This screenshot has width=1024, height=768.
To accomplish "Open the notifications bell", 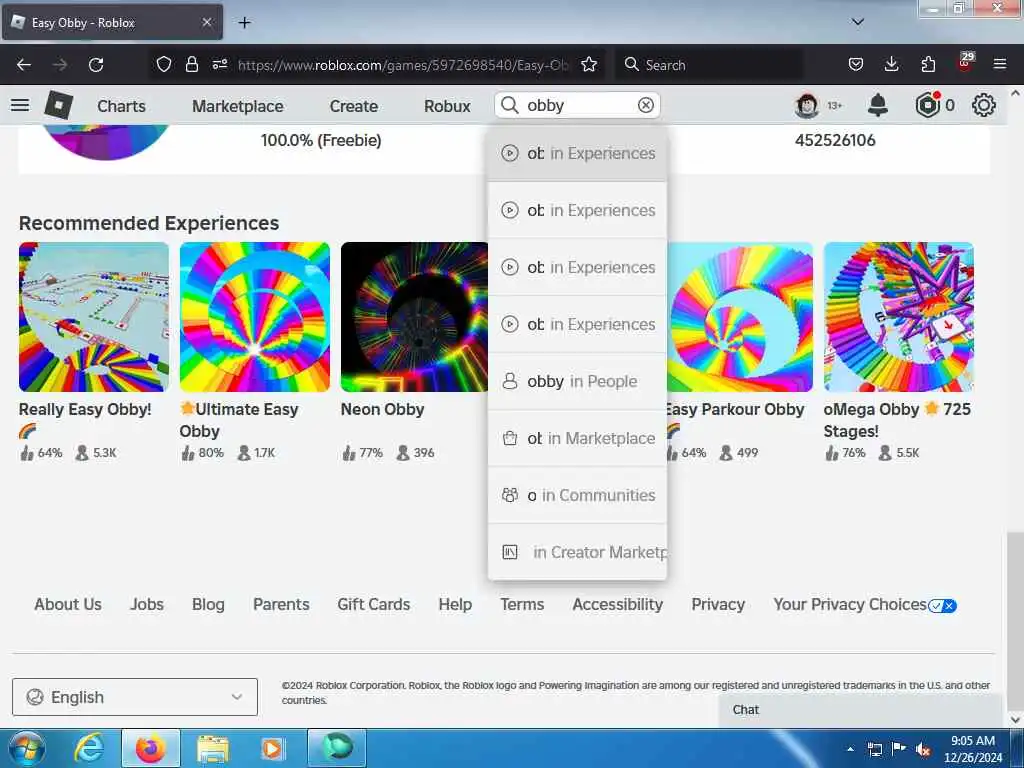I will 878,105.
